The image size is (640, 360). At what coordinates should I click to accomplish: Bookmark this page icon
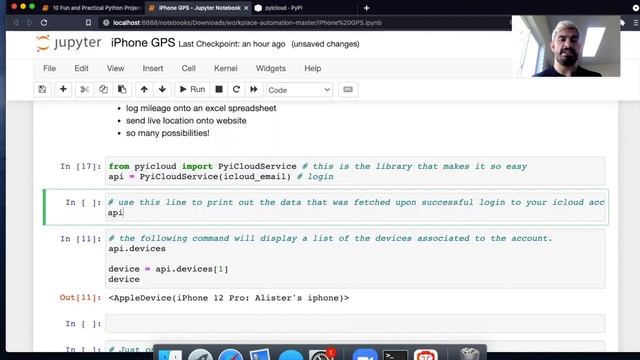pos(88,23)
